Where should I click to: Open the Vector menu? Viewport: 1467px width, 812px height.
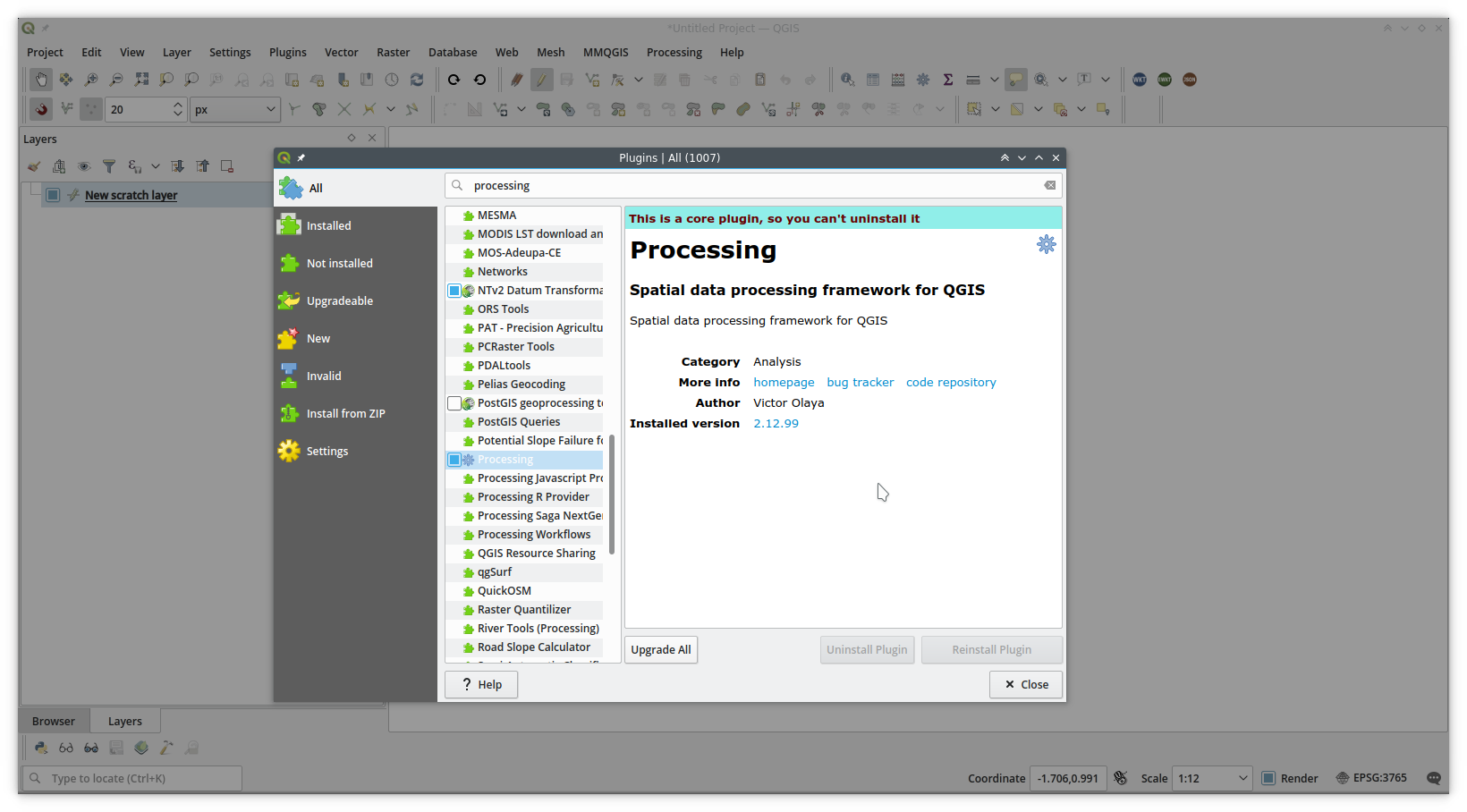(x=342, y=52)
